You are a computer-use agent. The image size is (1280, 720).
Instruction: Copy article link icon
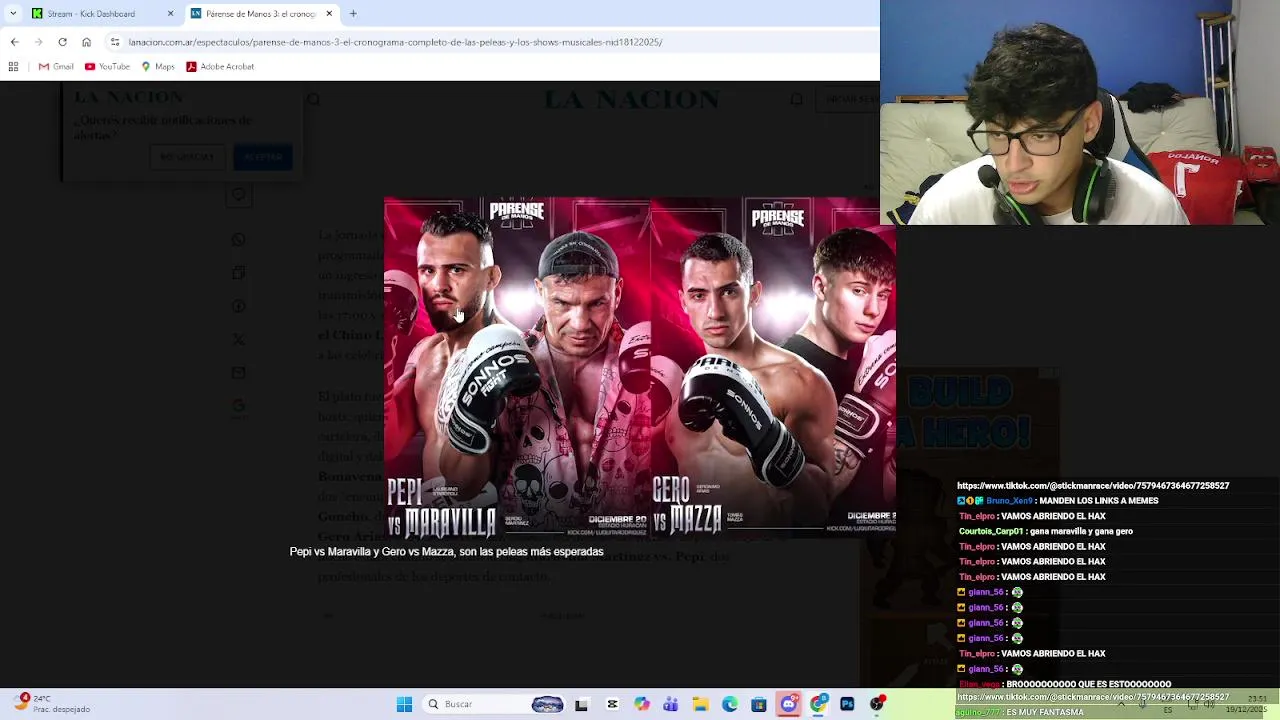pyautogui.click(x=238, y=272)
